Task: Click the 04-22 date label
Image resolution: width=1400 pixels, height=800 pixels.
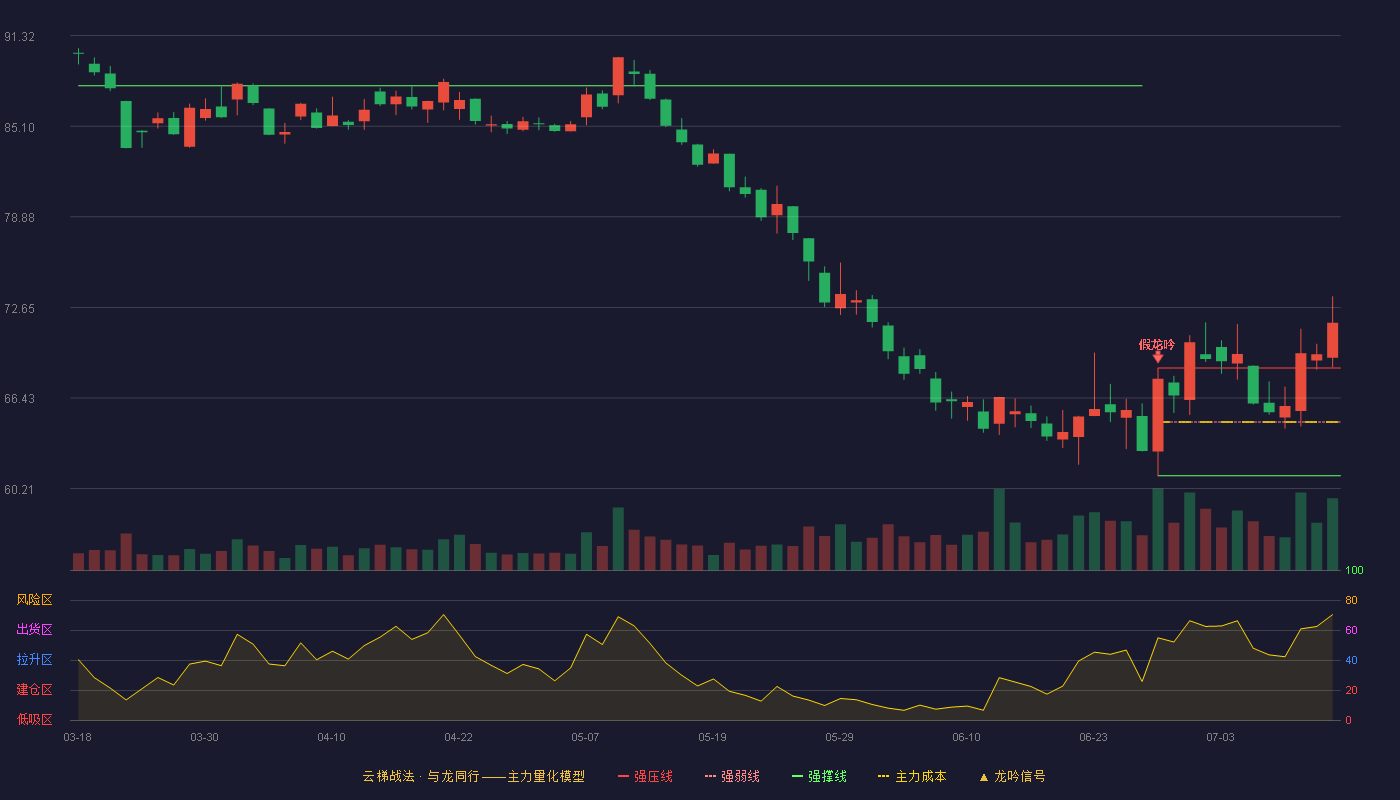Action: pyautogui.click(x=458, y=737)
